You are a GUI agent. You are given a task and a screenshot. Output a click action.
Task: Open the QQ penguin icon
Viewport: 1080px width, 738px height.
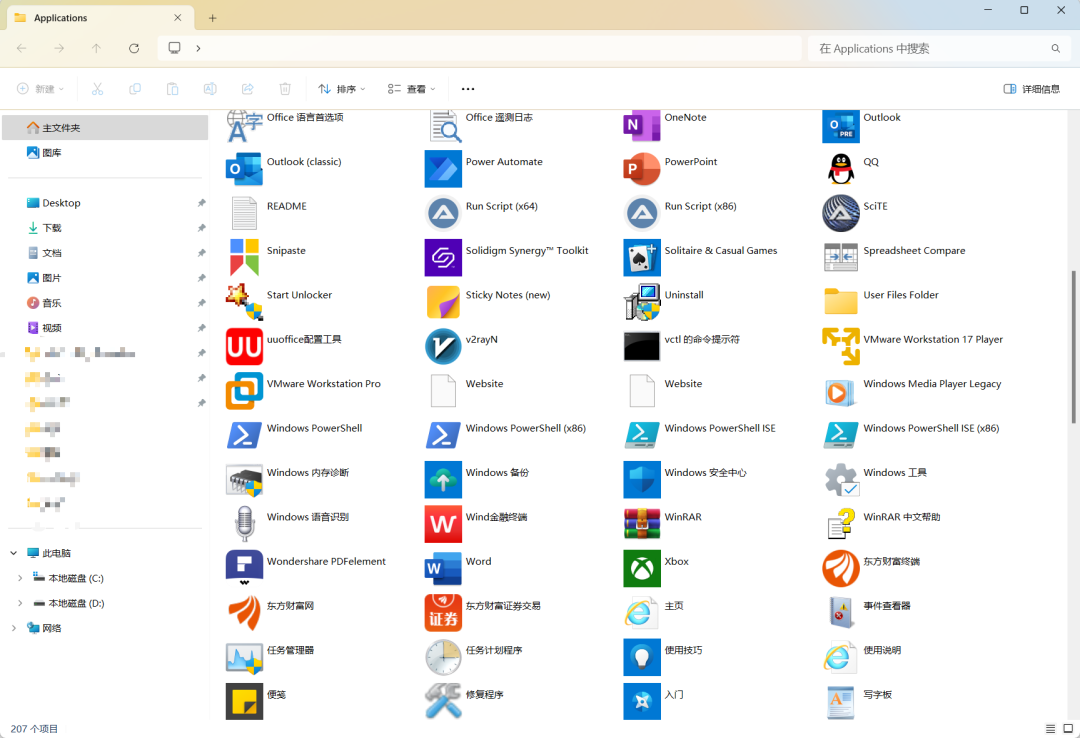click(x=840, y=169)
